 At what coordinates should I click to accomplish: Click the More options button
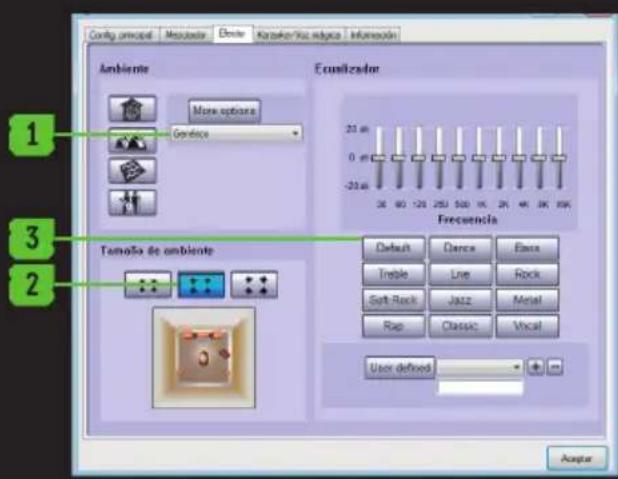tap(223, 111)
